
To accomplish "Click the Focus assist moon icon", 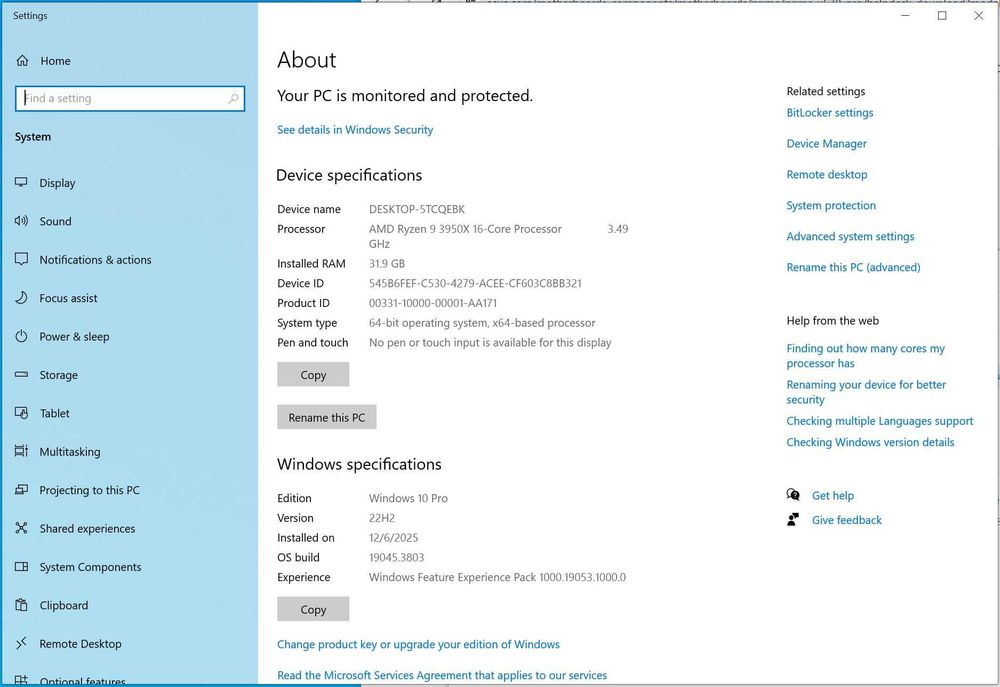I will 21,297.
